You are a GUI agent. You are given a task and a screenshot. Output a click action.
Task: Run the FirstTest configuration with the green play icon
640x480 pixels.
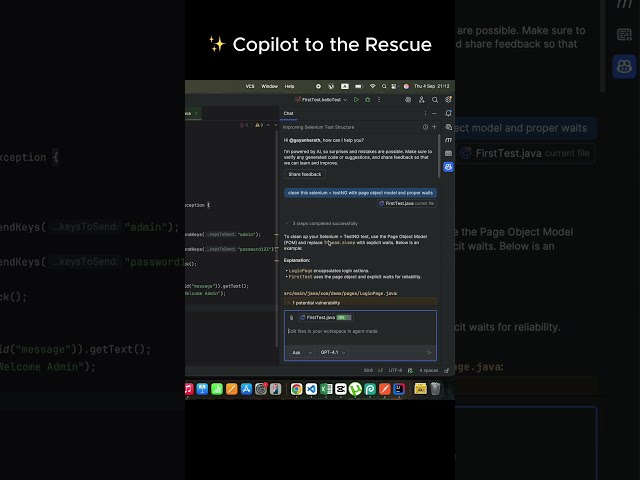(356, 100)
